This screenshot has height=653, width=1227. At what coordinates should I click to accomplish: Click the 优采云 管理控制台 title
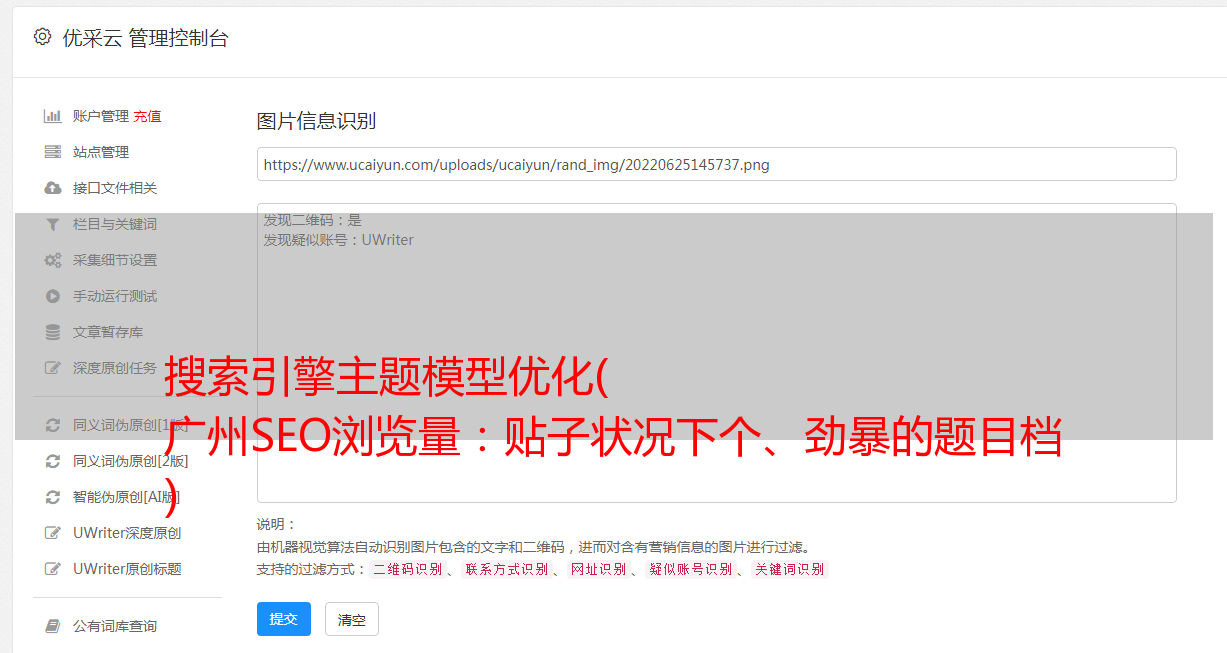(x=145, y=38)
